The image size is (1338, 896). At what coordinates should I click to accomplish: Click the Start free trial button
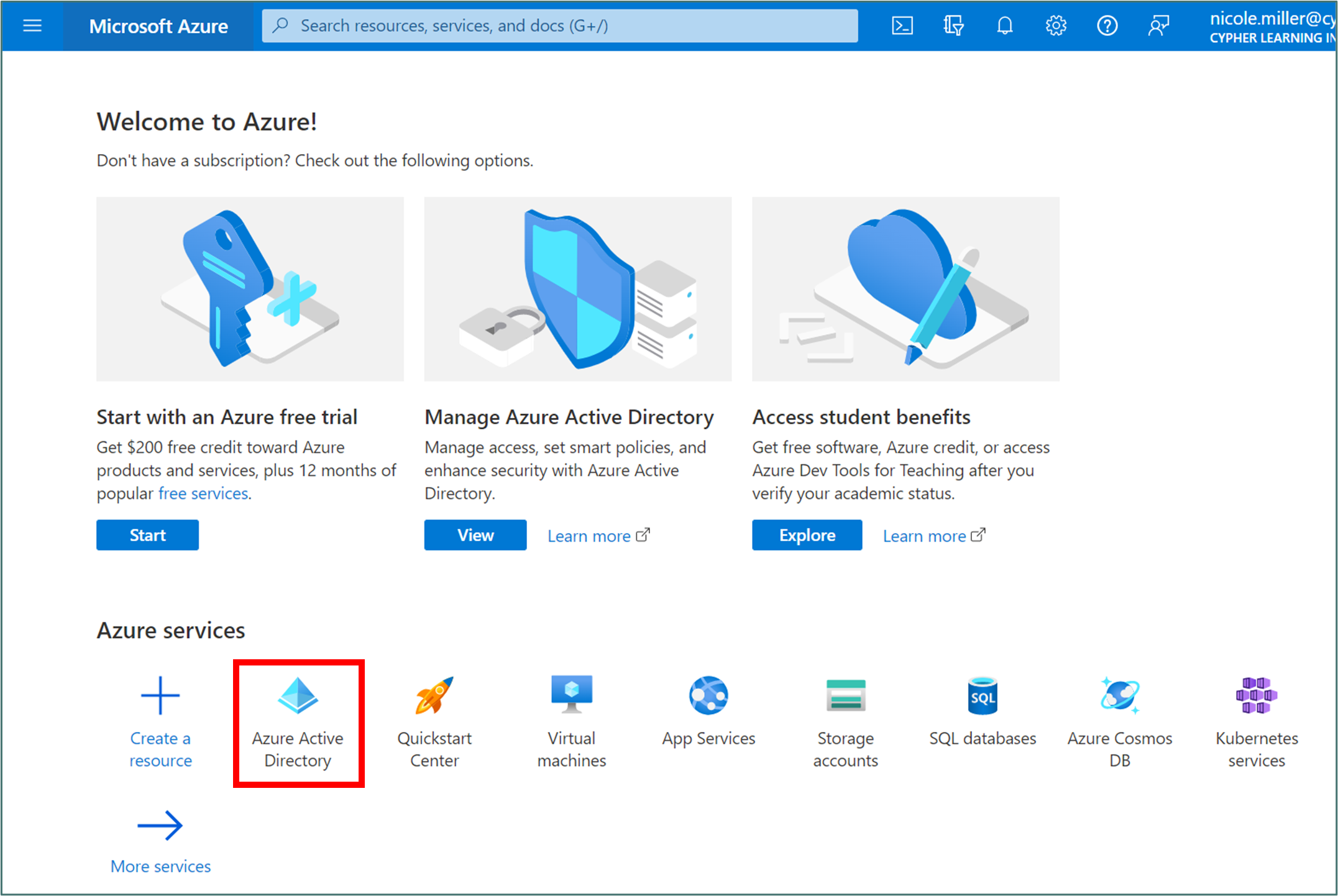tap(147, 535)
